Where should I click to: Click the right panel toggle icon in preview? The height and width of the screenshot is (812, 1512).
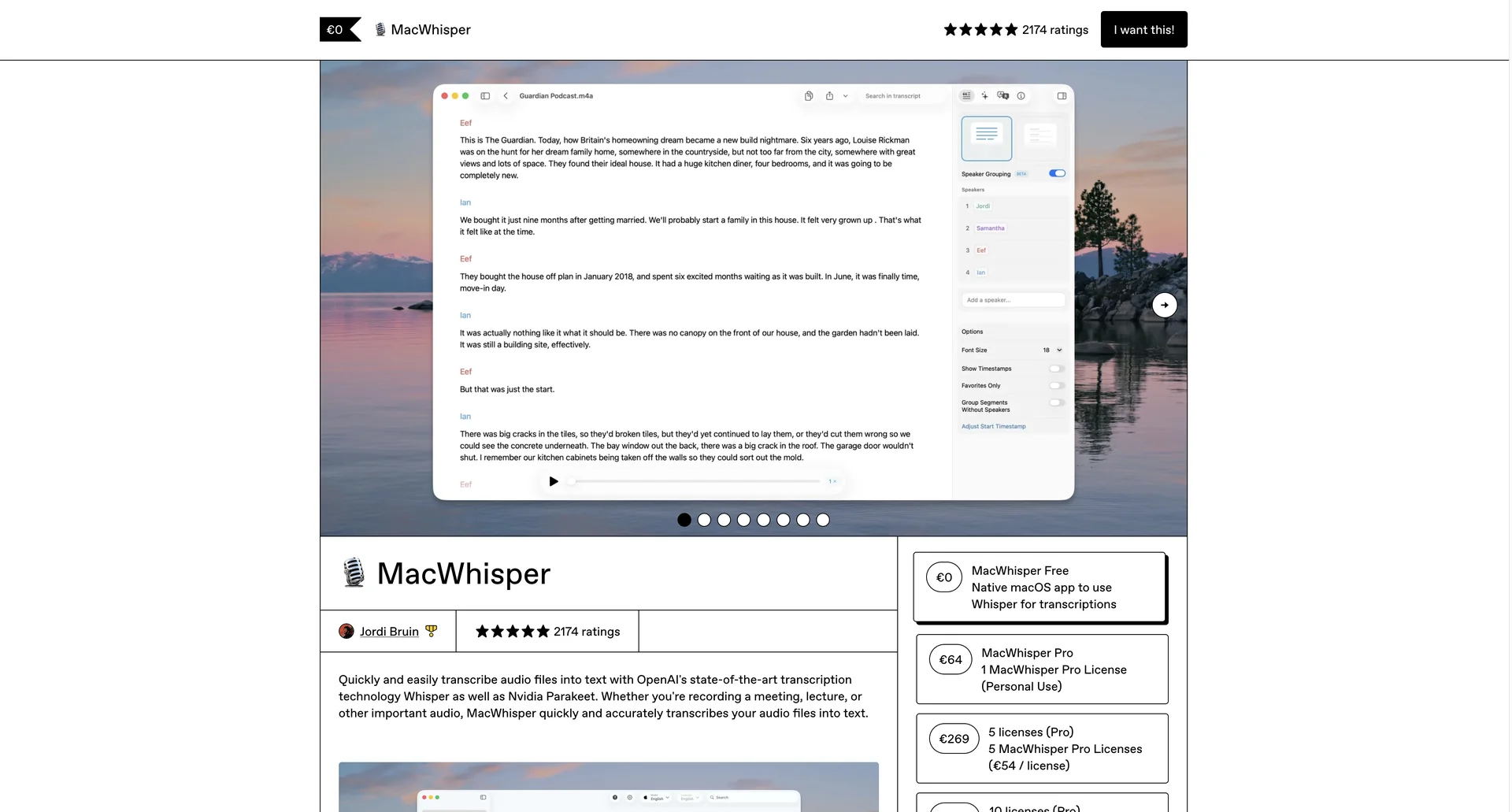tap(1062, 96)
